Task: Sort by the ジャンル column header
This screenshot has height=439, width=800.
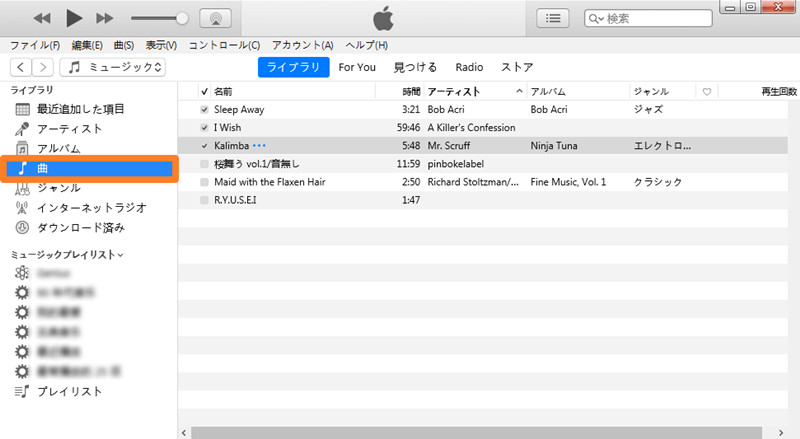Action: 651,91
